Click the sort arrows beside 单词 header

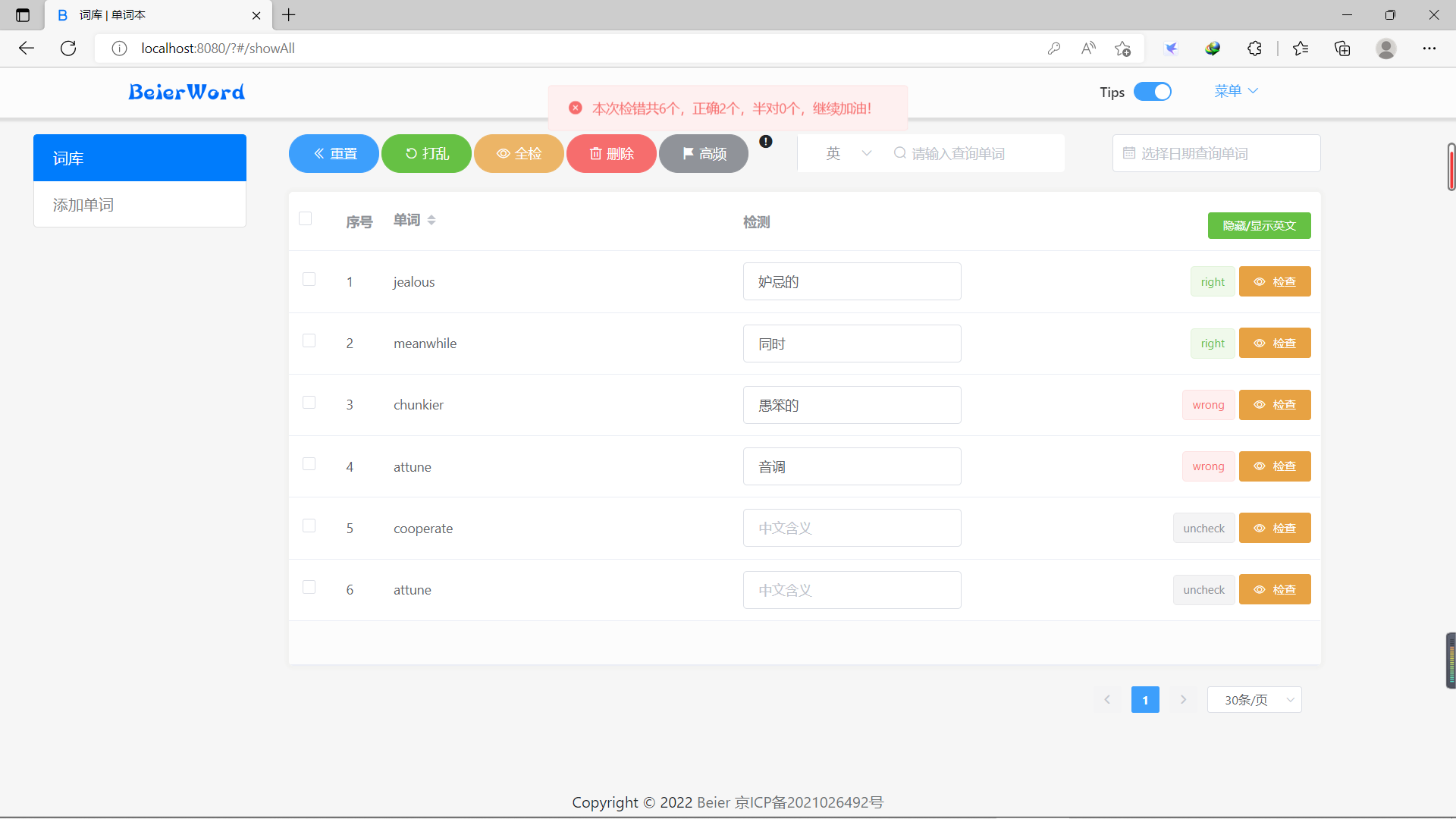coord(431,220)
